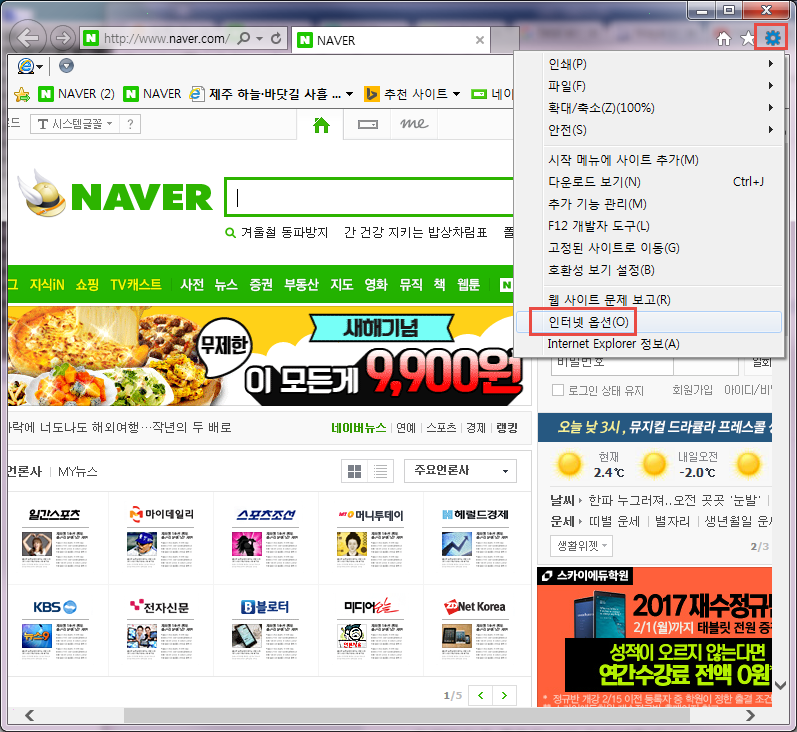Add to favorites bar star icon
This screenshot has width=797, height=732.
tap(22, 94)
